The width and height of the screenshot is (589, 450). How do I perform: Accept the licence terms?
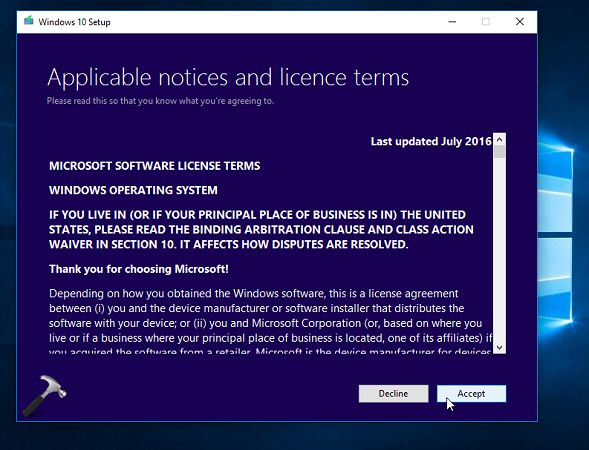pos(471,394)
